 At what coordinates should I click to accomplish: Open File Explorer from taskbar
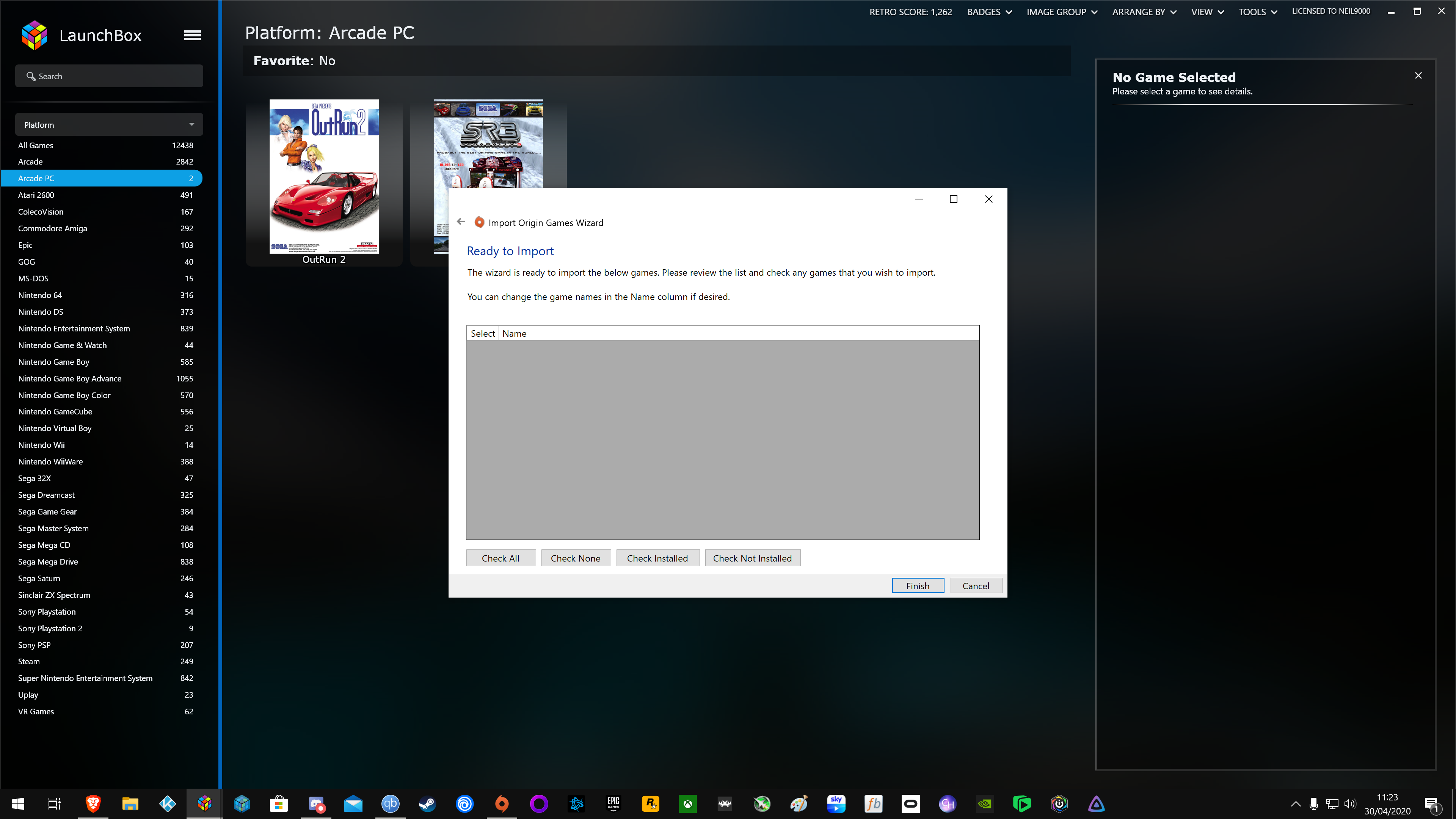click(130, 804)
